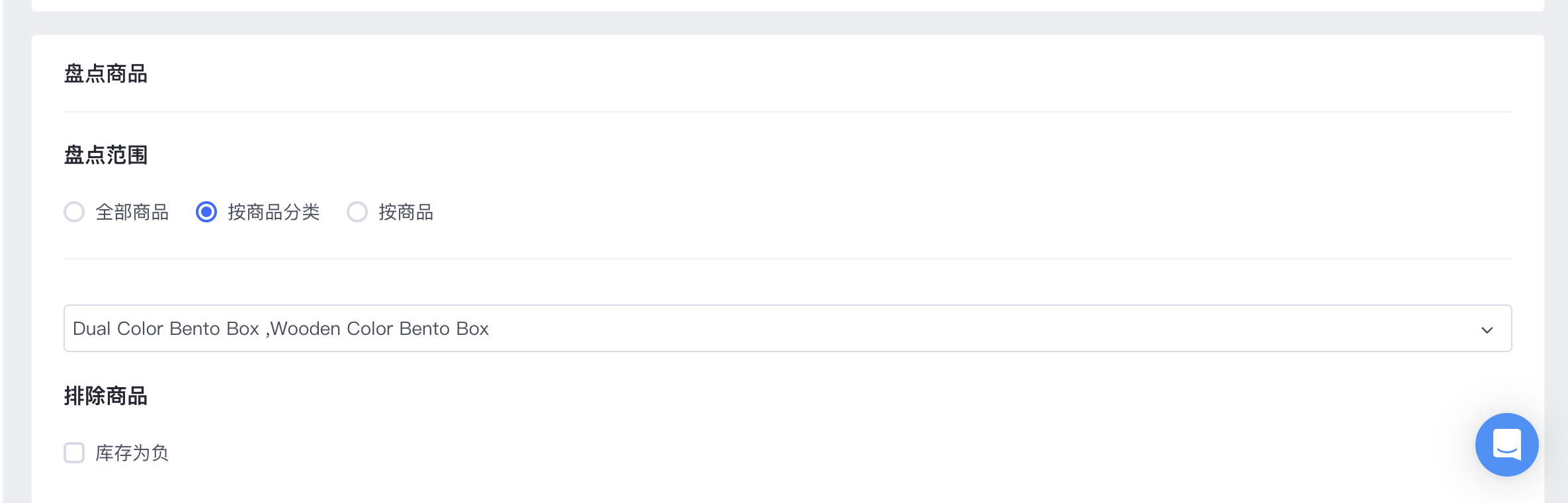Select the 按商品 radio option
The height and width of the screenshot is (503, 1568).
(357, 212)
